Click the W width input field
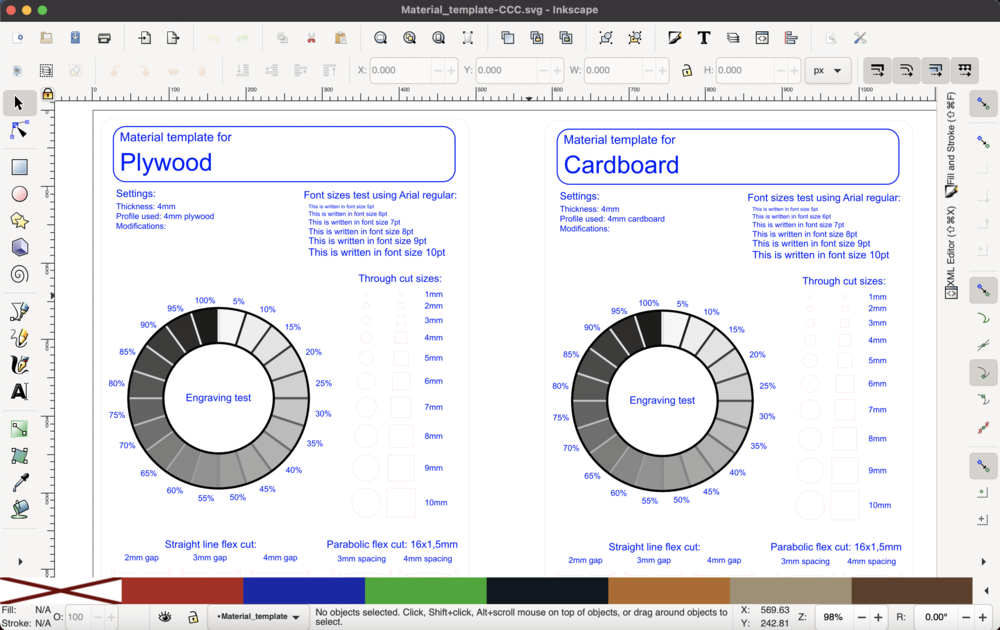The height and width of the screenshot is (630, 1000). [x=613, y=70]
